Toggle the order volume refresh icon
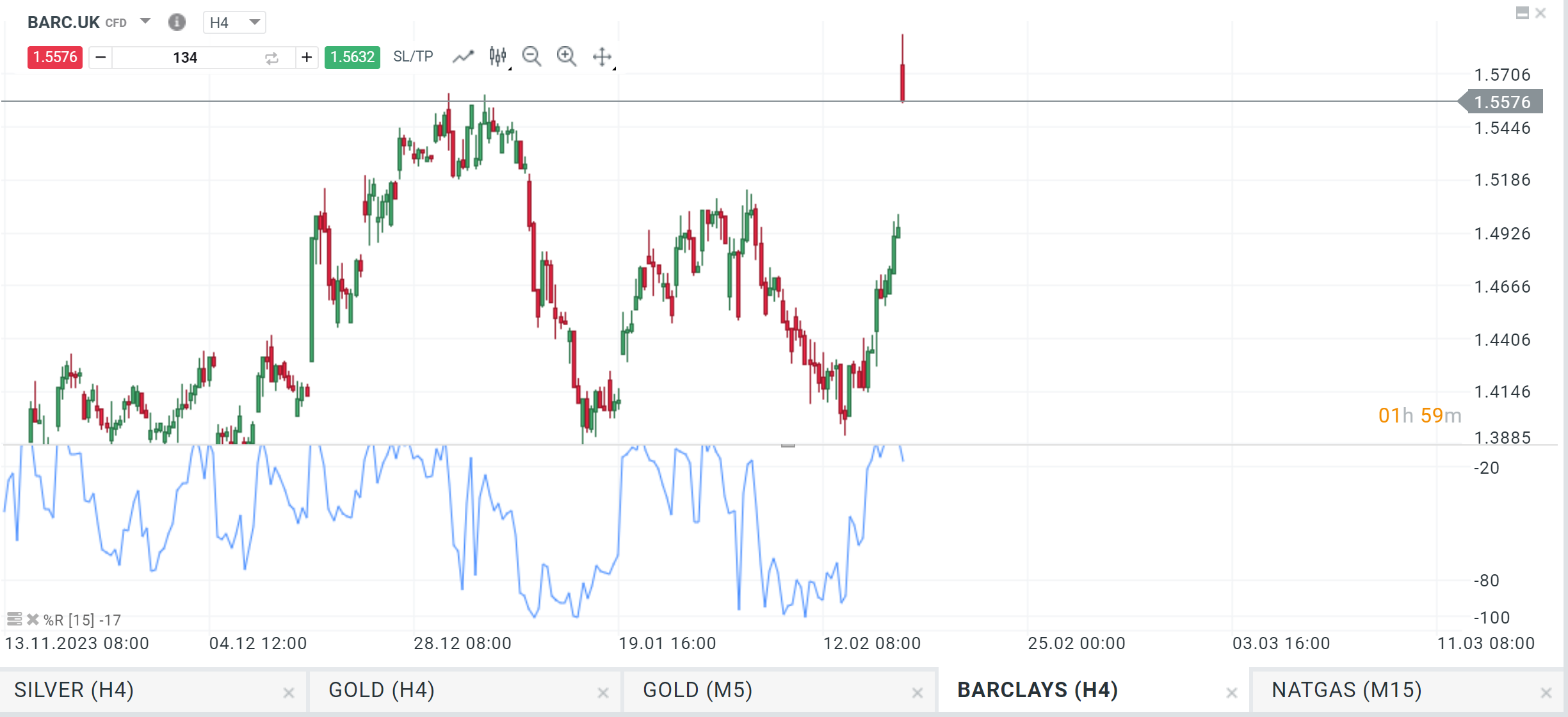This screenshot has height=717, width=1568. pyautogui.click(x=271, y=57)
